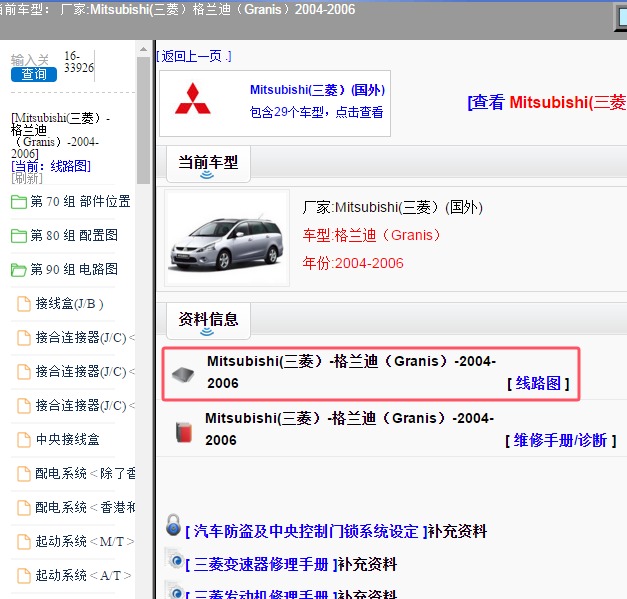Click the 当前：线路图 sidebar link

(x=51, y=166)
